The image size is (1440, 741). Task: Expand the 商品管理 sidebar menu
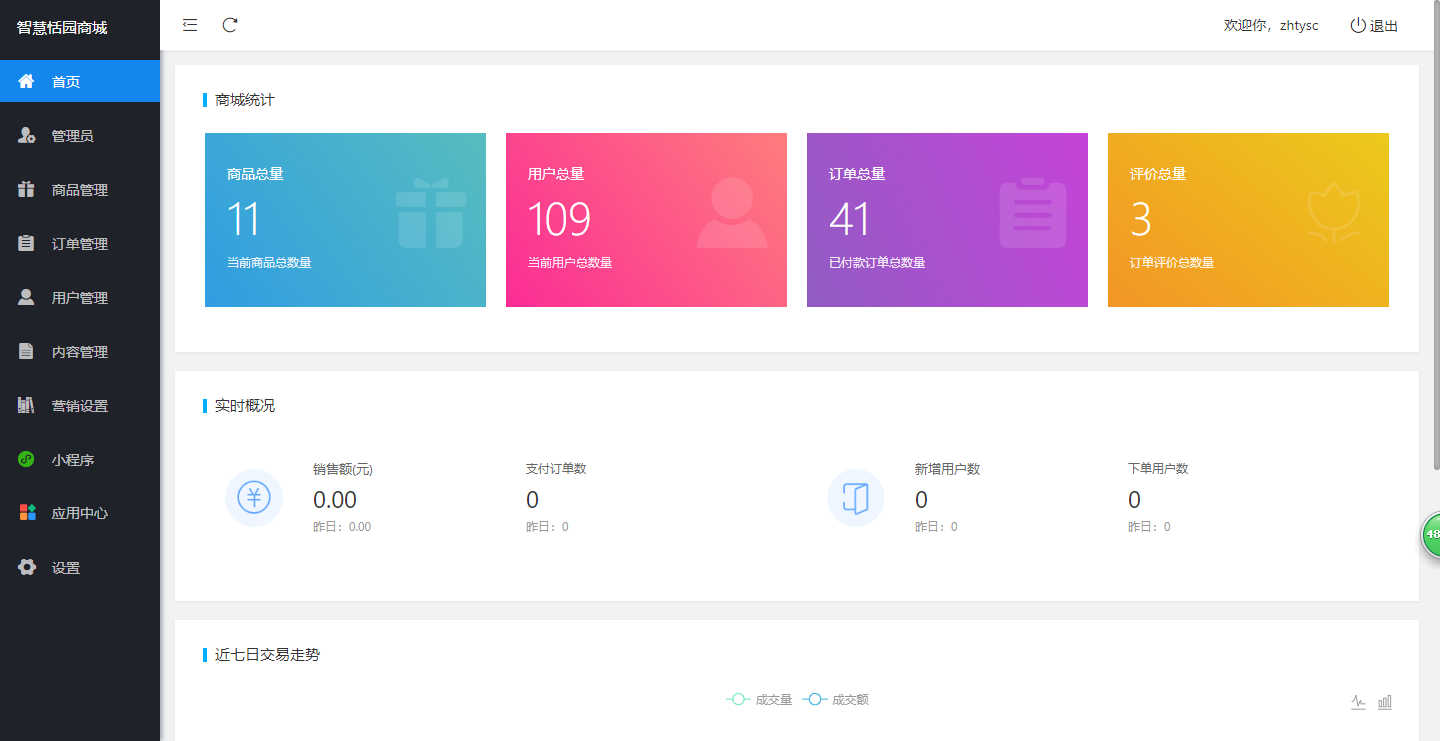tap(80, 190)
